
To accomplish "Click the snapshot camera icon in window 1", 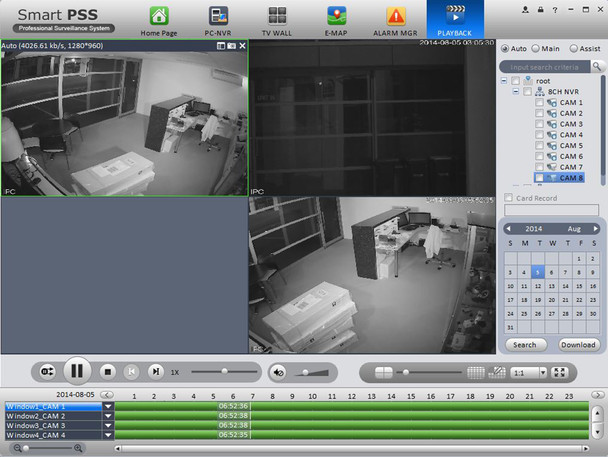I will (231, 46).
